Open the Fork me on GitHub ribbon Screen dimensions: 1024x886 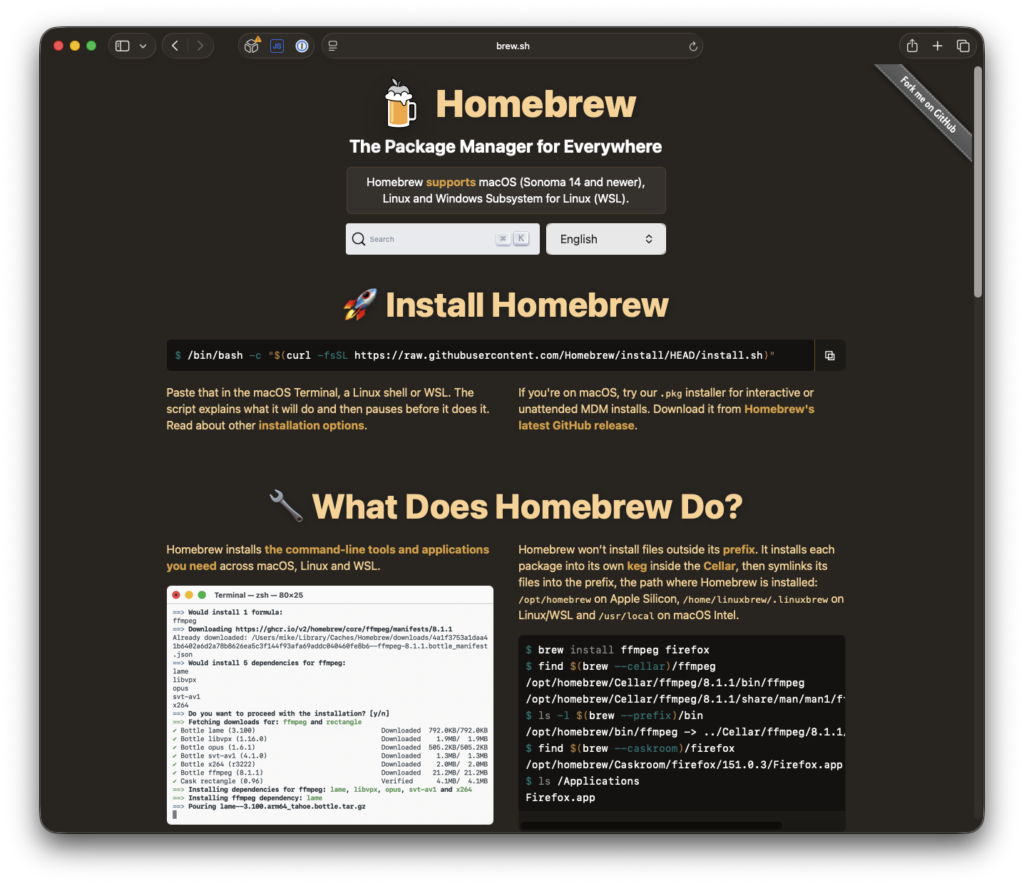(x=929, y=105)
